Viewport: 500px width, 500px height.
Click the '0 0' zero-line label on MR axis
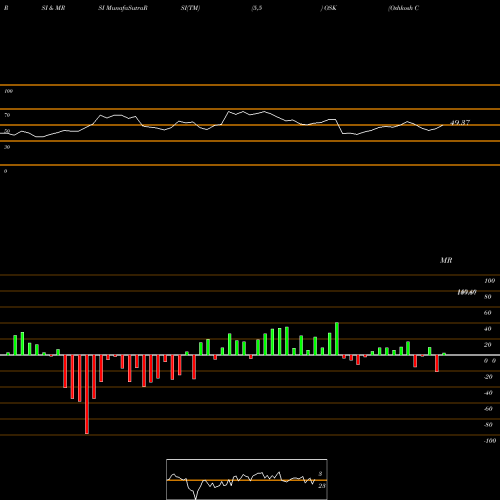pyautogui.click(x=490, y=361)
